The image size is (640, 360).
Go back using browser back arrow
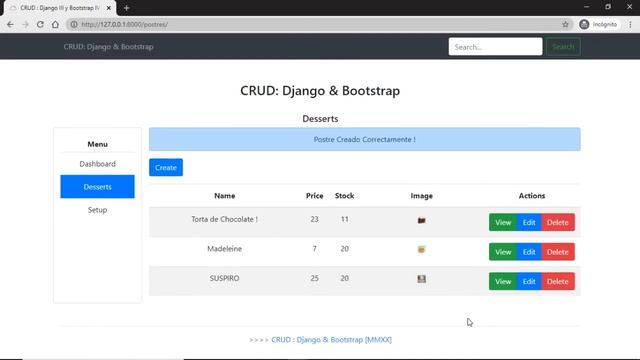pyautogui.click(x=10, y=24)
